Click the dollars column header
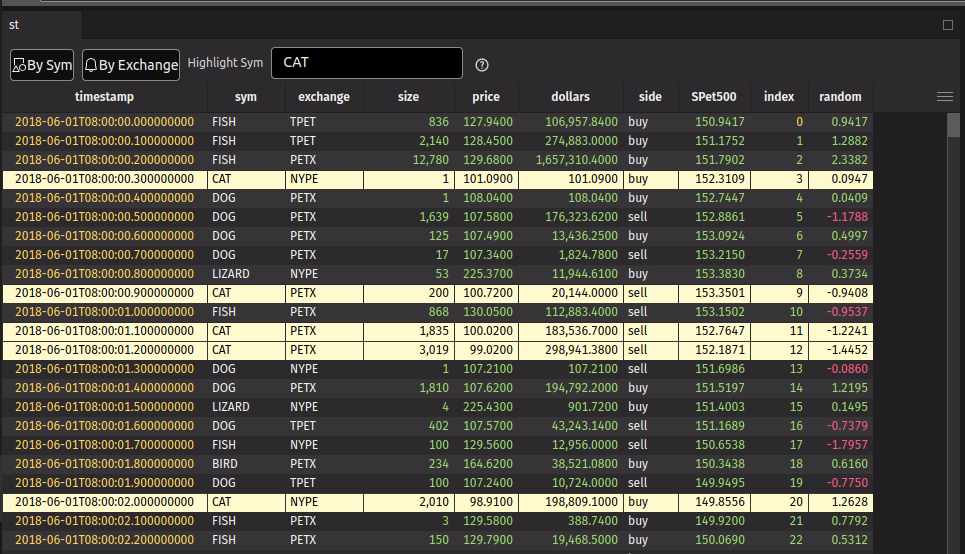 pos(570,97)
